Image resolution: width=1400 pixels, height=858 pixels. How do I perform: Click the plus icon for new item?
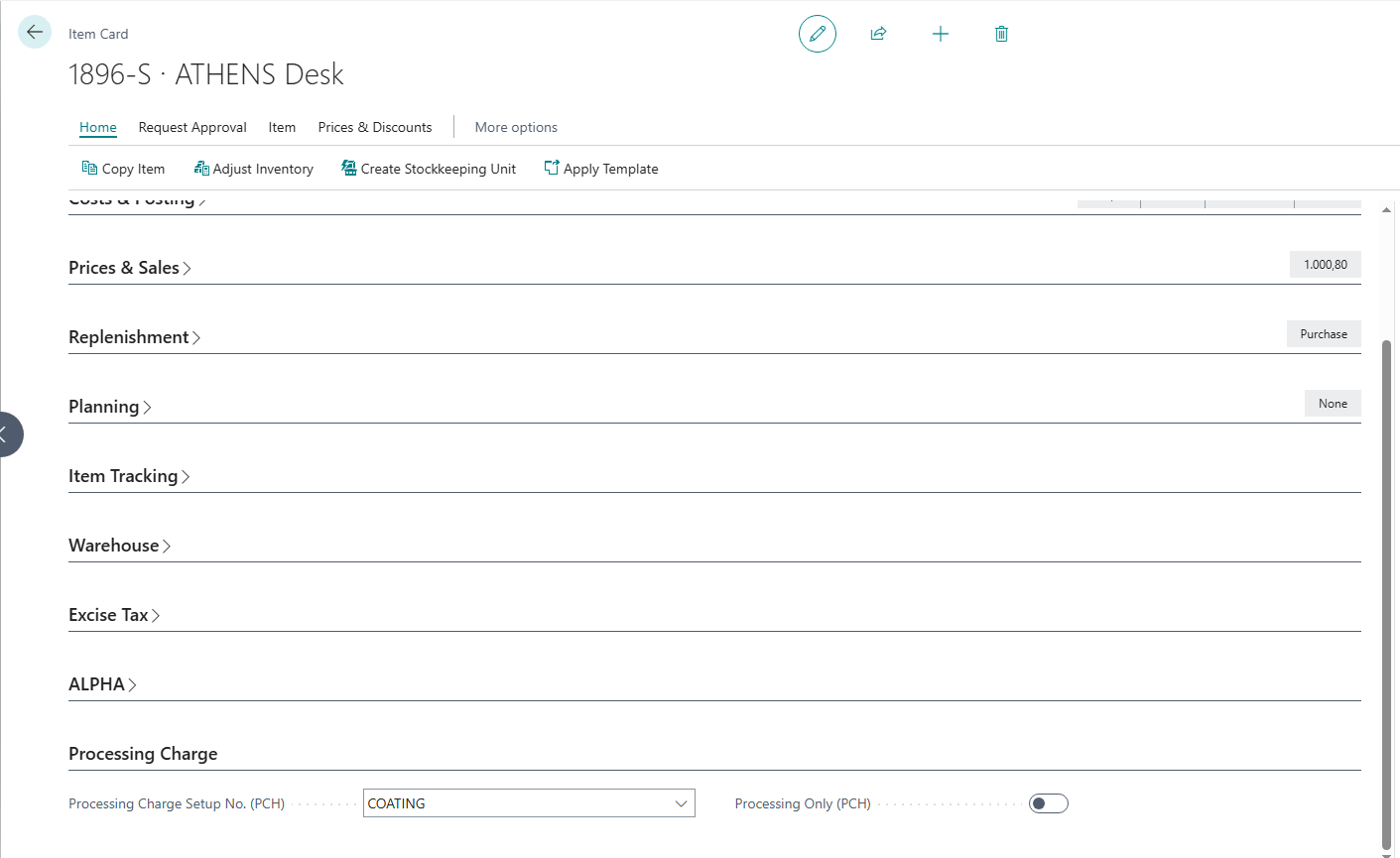point(941,34)
